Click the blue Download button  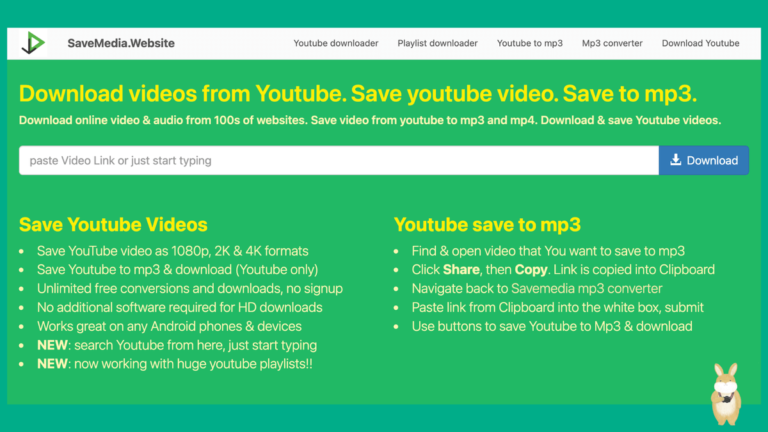[x=704, y=160]
